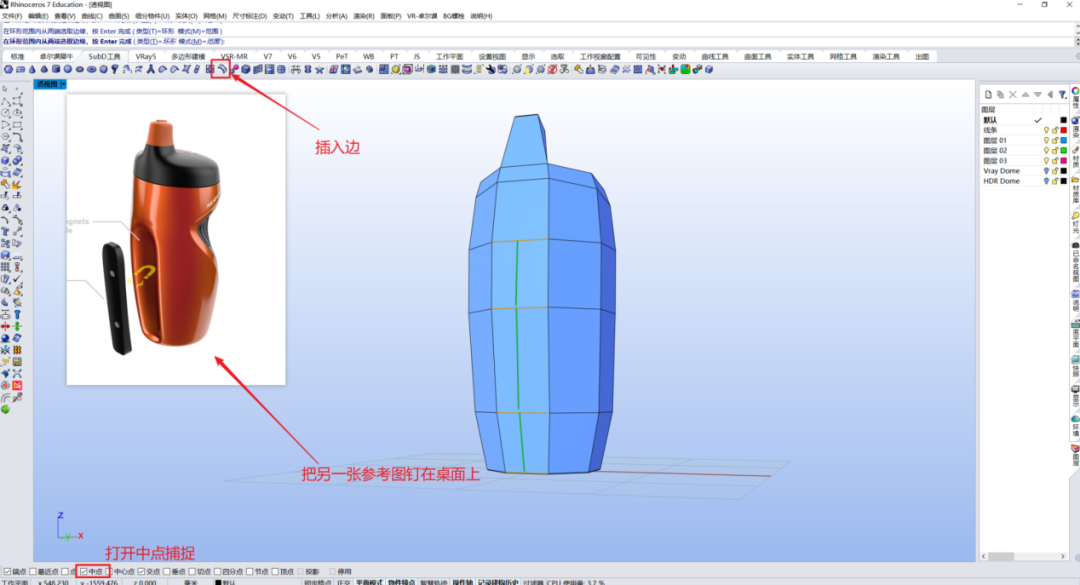Click the star-shaped icon in SubD toolbar
Image resolution: width=1080 pixels, height=585 pixels.
click(x=320, y=69)
